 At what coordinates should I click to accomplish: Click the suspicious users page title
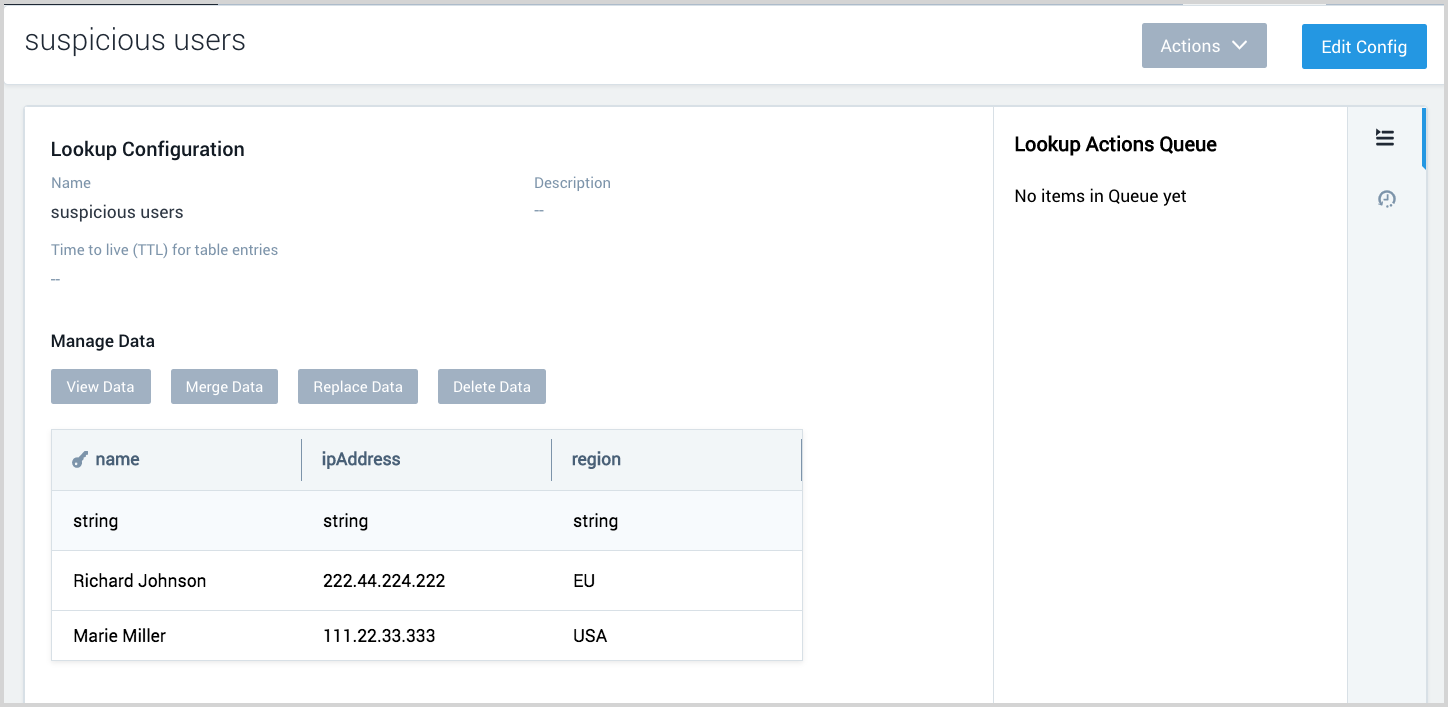(136, 40)
